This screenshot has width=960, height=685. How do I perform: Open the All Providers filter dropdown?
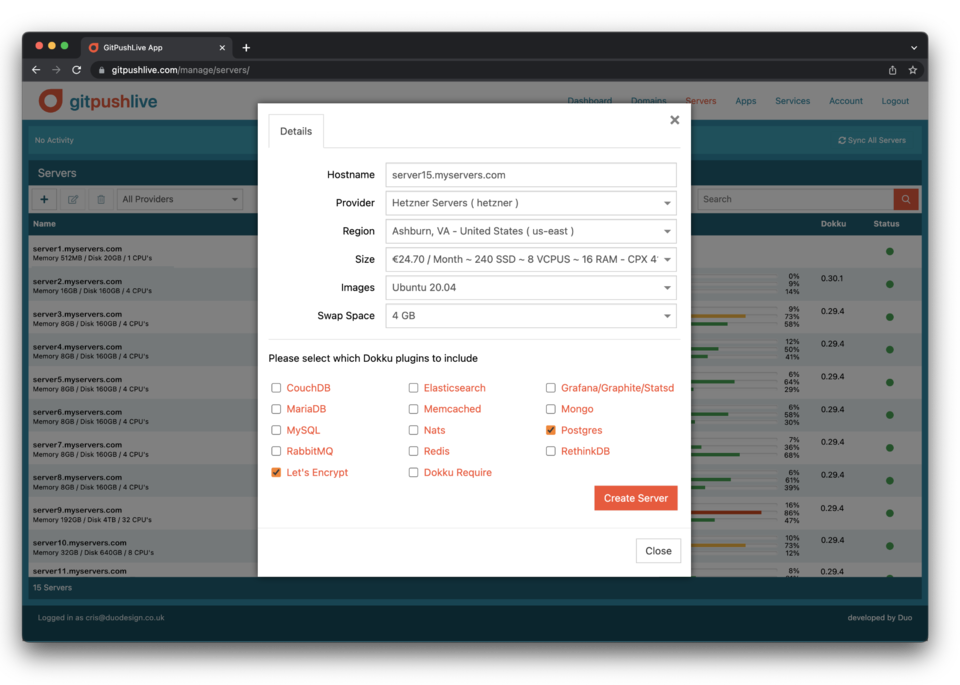coord(180,200)
